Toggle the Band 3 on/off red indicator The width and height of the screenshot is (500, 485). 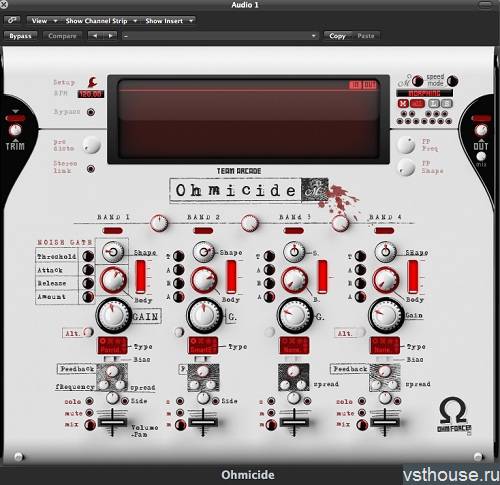pyautogui.click(x=293, y=230)
